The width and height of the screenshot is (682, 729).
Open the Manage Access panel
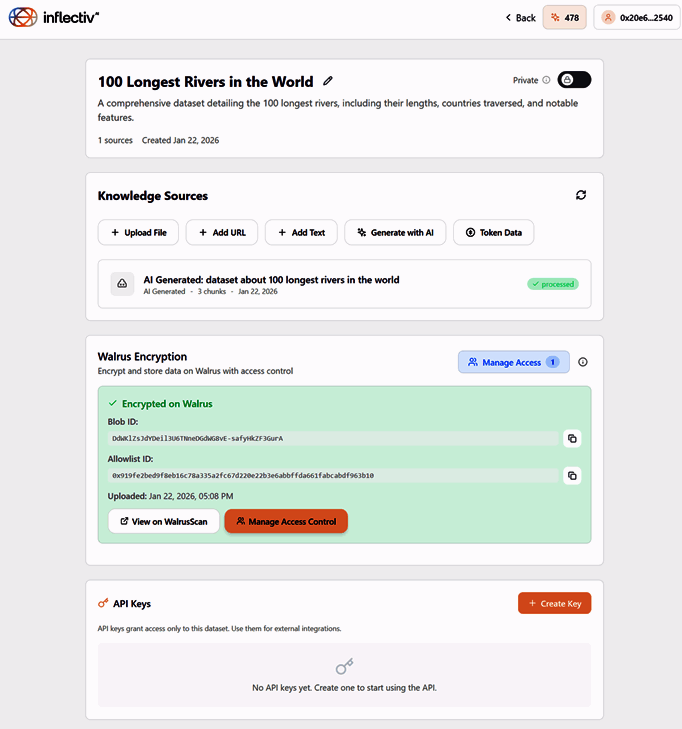tap(513, 363)
